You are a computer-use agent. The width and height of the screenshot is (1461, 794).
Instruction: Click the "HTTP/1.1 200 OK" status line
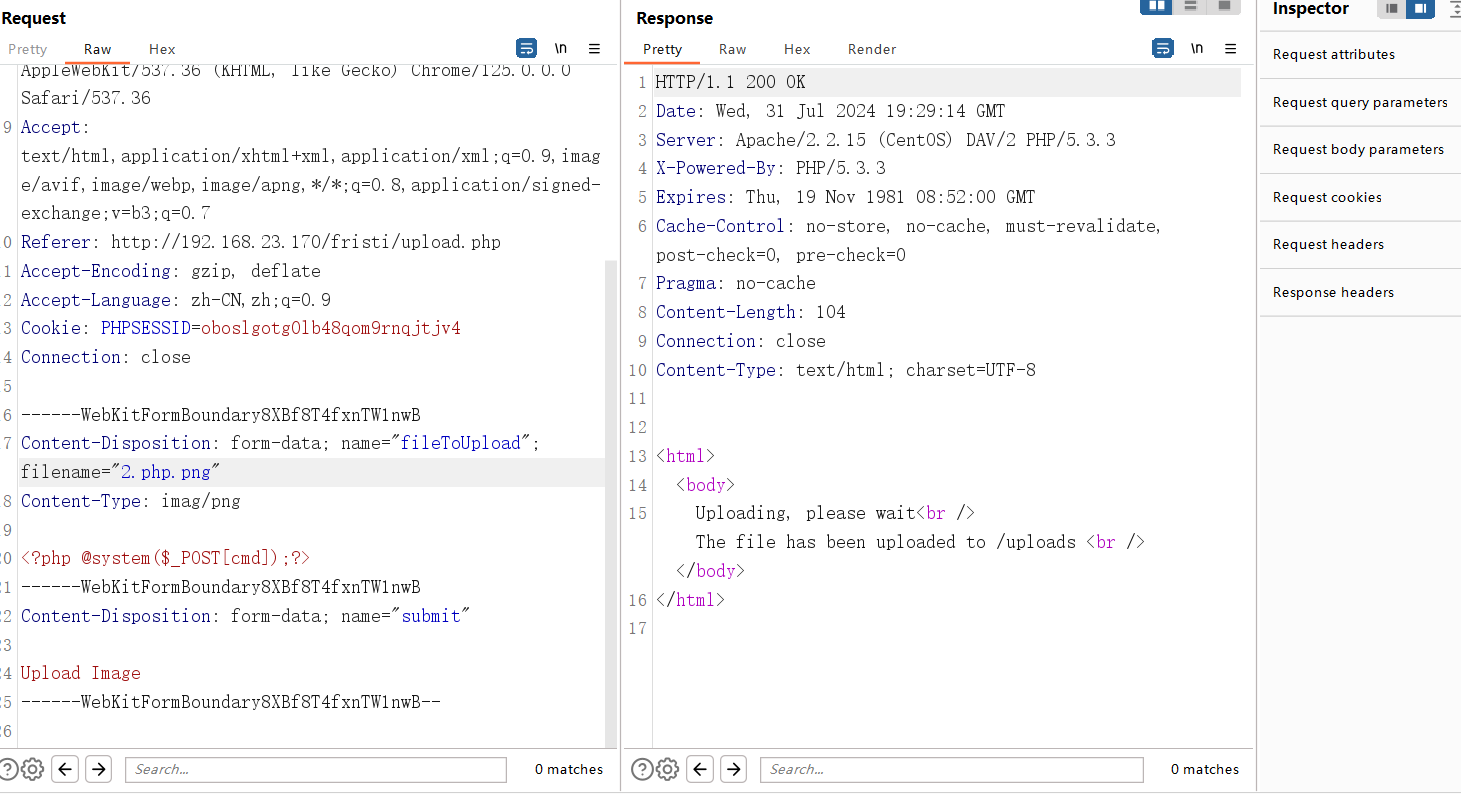tap(731, 82)
